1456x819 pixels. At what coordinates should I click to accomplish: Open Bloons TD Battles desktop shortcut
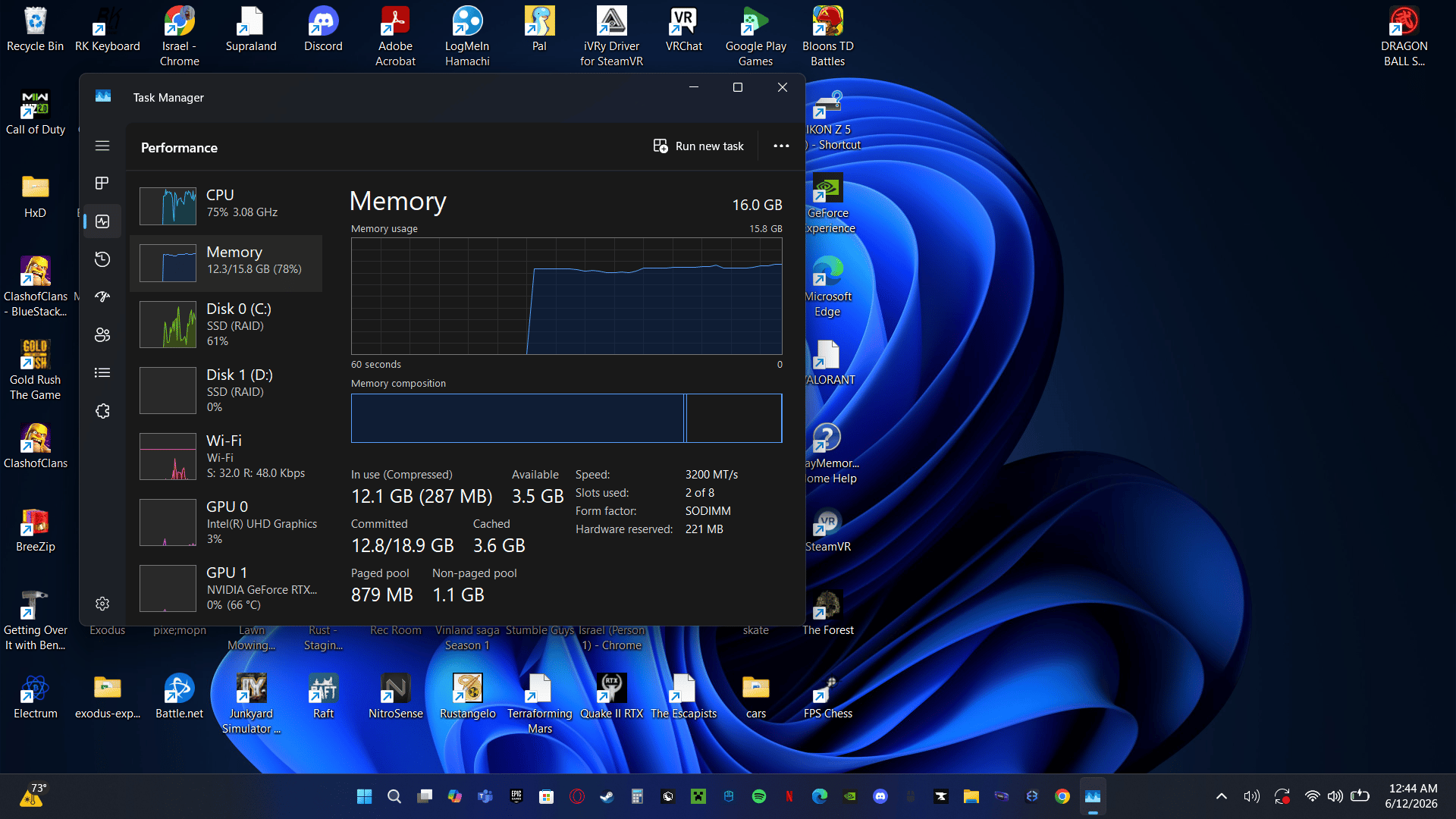pos(827,36)
